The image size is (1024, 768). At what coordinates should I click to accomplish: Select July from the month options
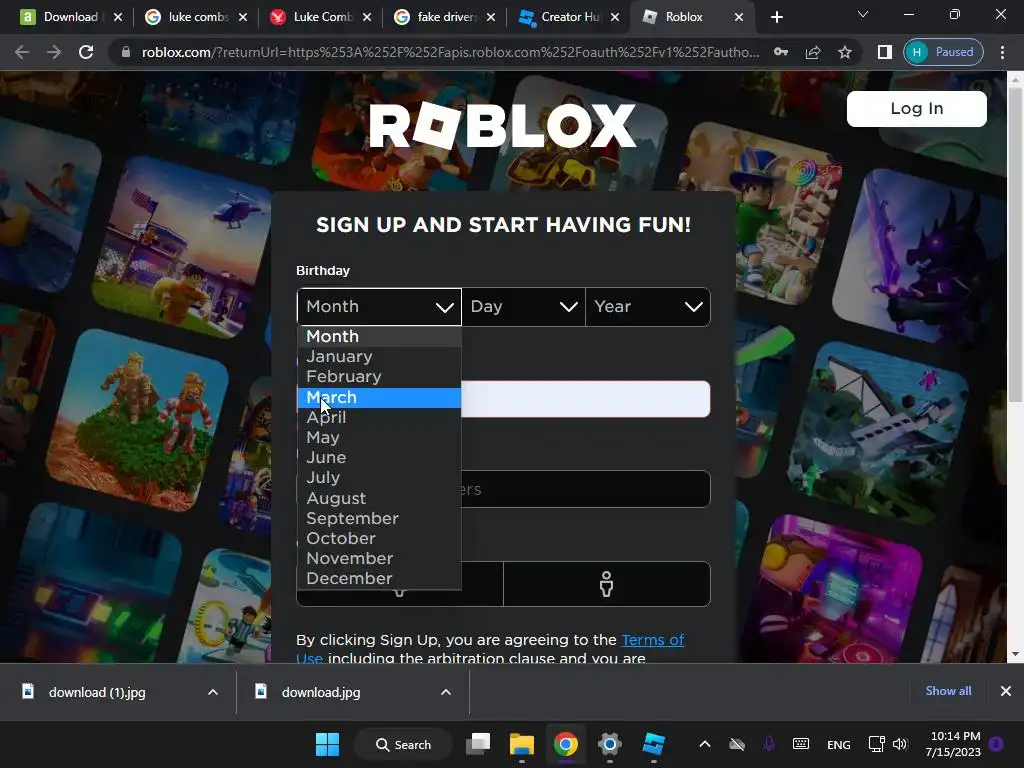[379, 478]
